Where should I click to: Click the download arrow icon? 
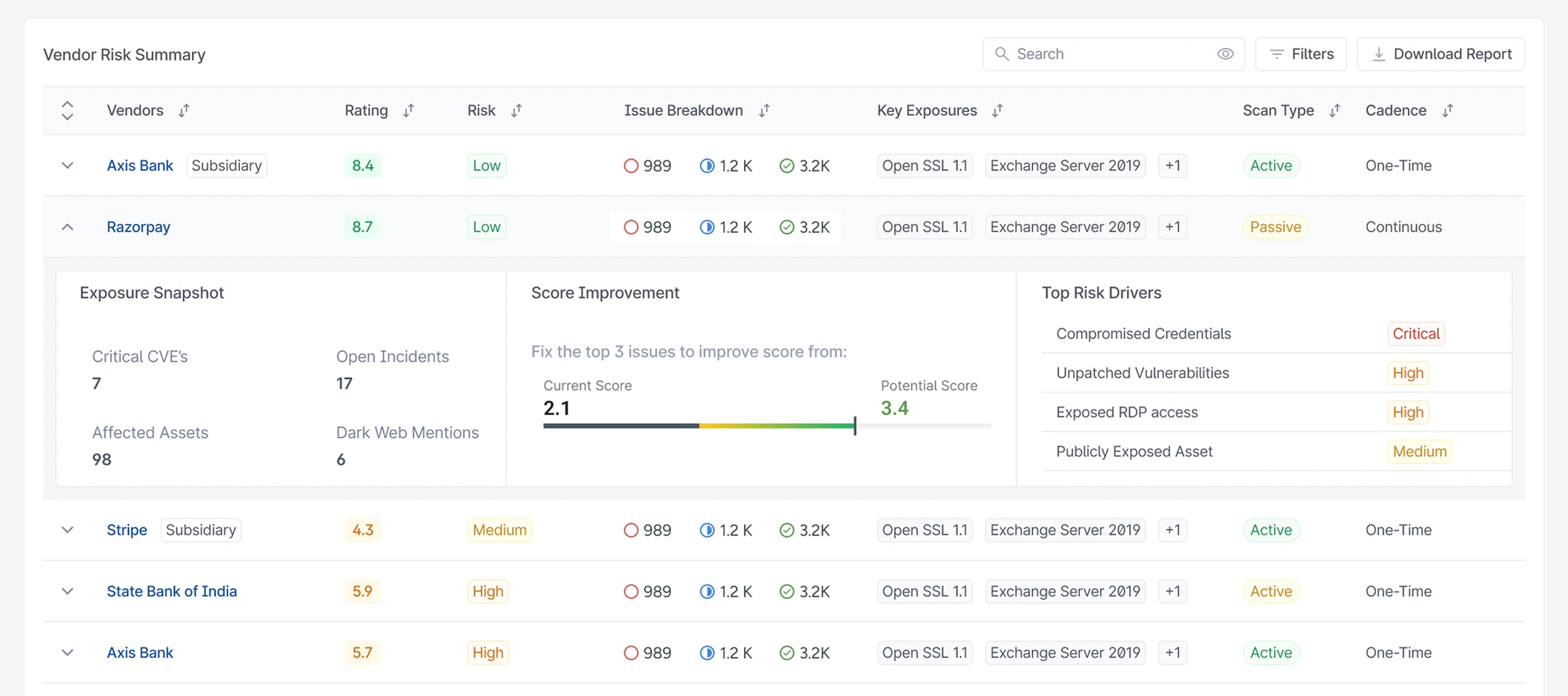1379,54
